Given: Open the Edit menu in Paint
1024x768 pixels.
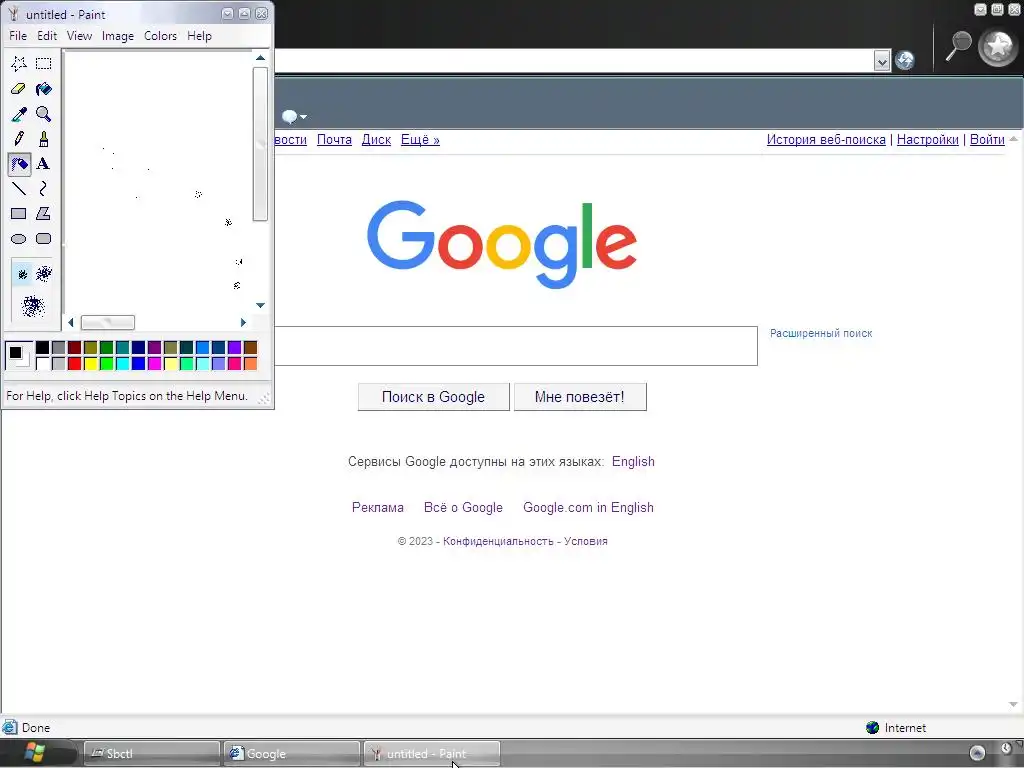Looking at the screenshot, I should tap(46, 36).
